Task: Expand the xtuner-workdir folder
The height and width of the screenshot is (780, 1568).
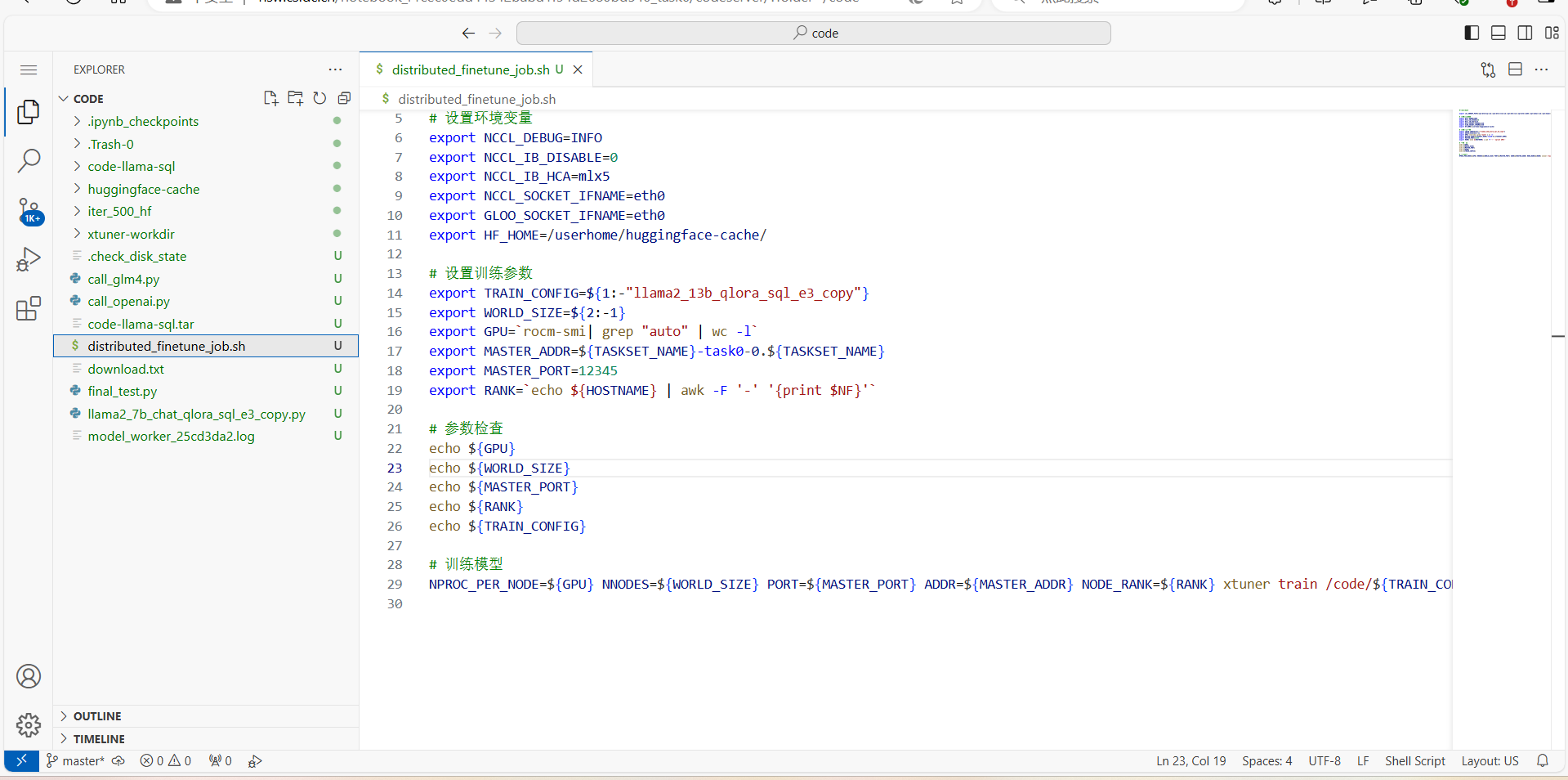Action: tap(131, 234)
